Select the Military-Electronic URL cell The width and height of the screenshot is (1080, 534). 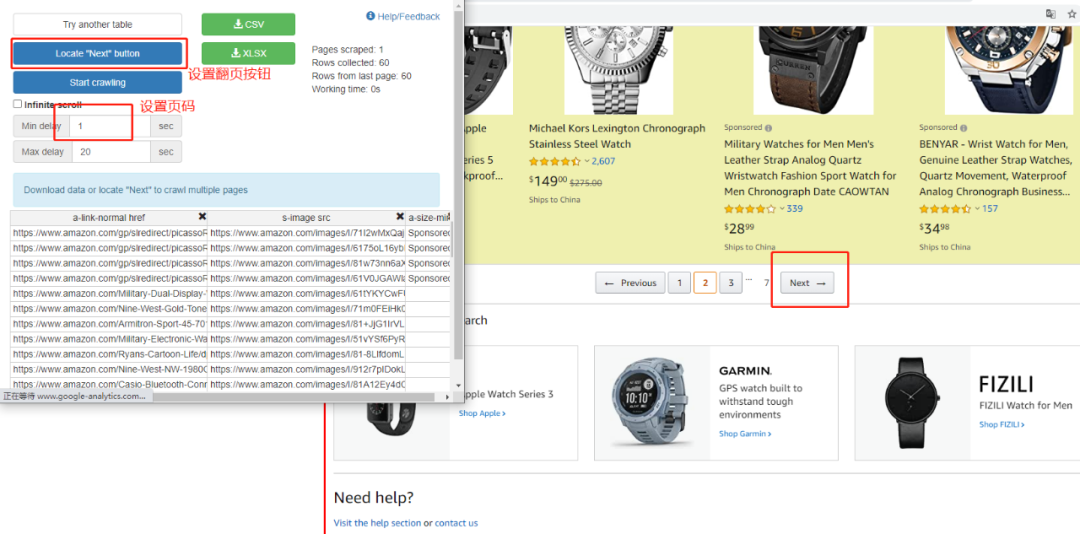109,339
